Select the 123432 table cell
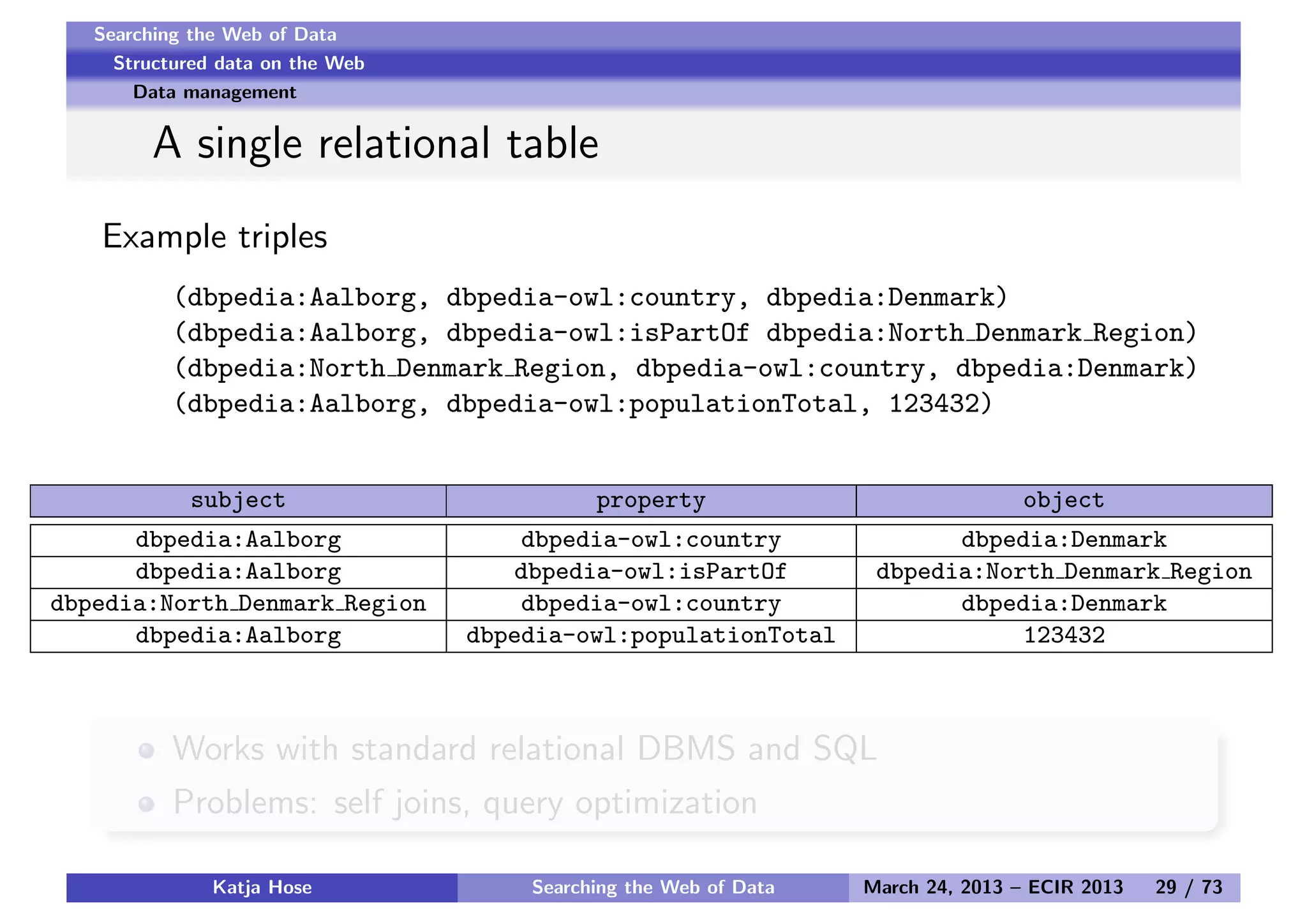This screenshot has width=1307, height=924. [x=1064, y=636]
